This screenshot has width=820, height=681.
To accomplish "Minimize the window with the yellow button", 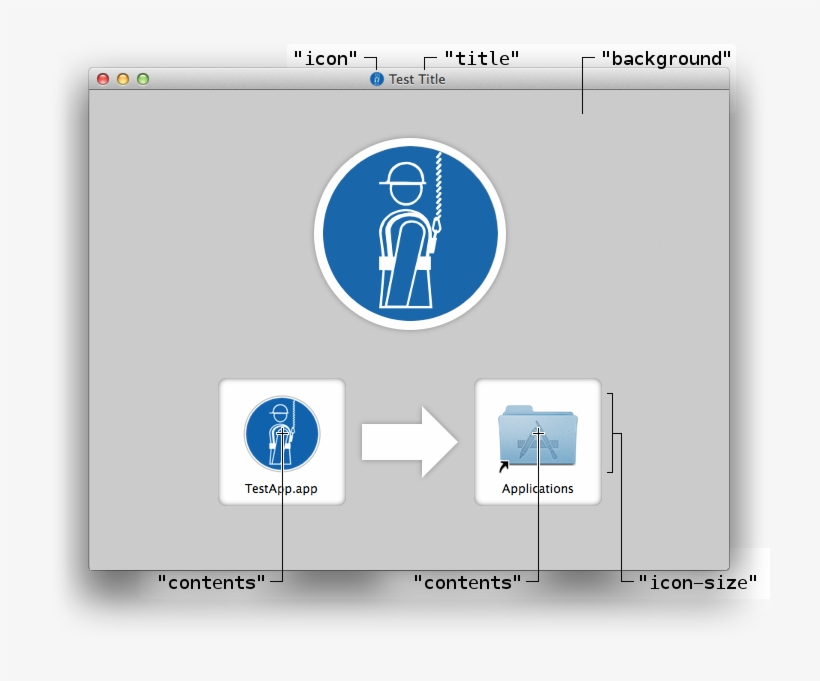I will (123, 79).
